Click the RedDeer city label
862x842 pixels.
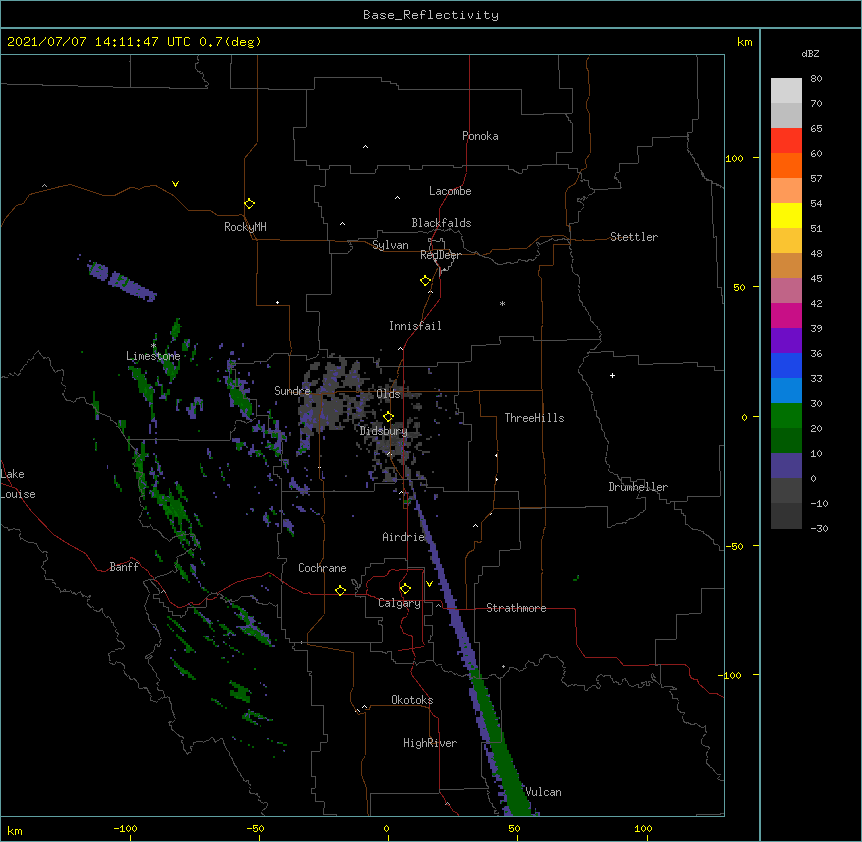coord(440,255)
